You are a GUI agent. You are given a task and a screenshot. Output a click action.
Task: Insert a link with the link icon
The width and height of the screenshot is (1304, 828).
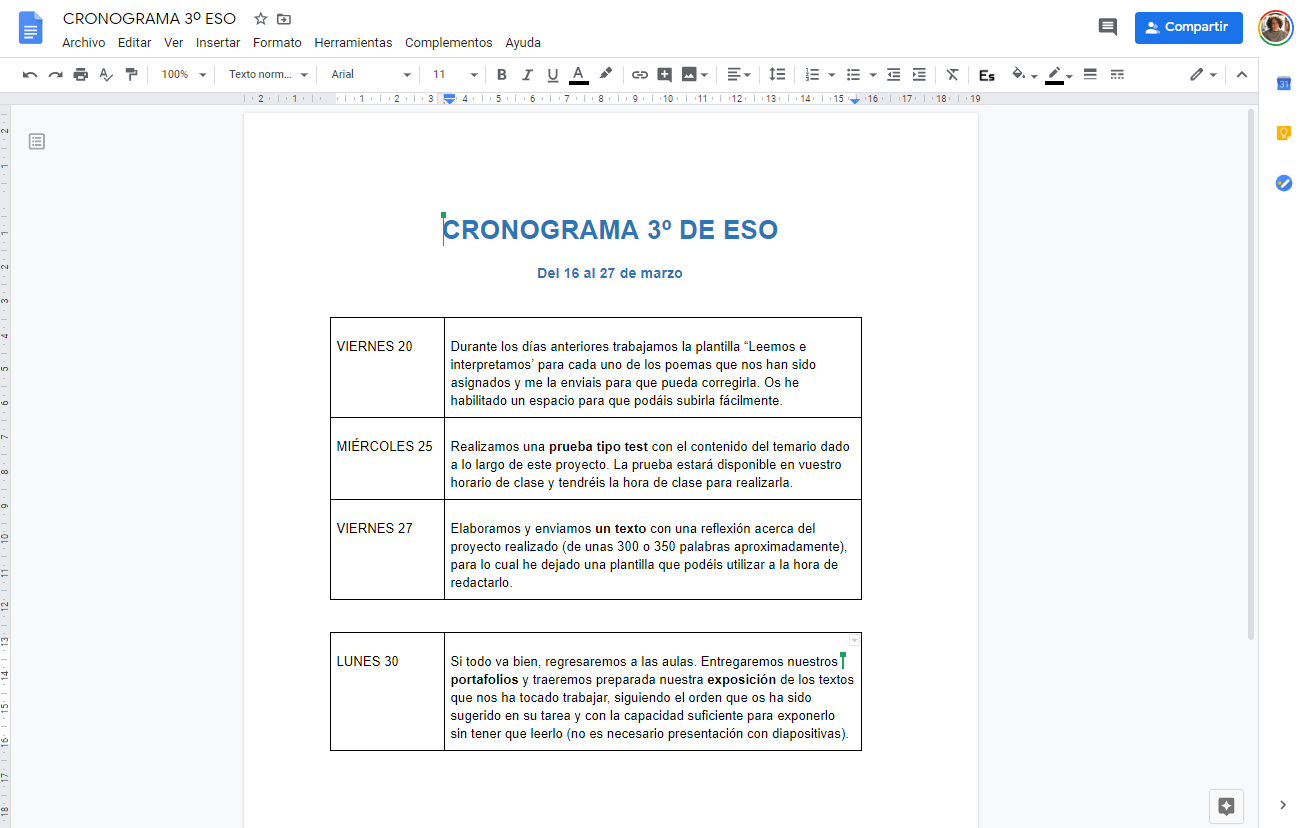[640, 75]
